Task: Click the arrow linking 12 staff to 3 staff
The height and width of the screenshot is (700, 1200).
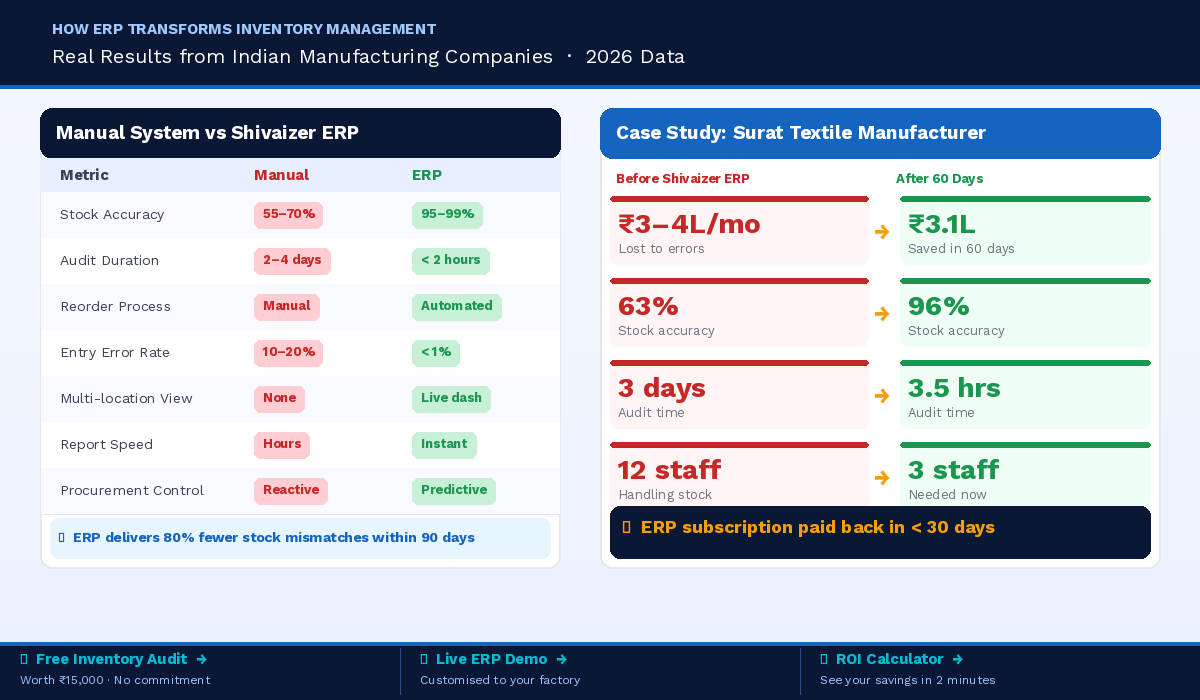Action: (881, 479)
